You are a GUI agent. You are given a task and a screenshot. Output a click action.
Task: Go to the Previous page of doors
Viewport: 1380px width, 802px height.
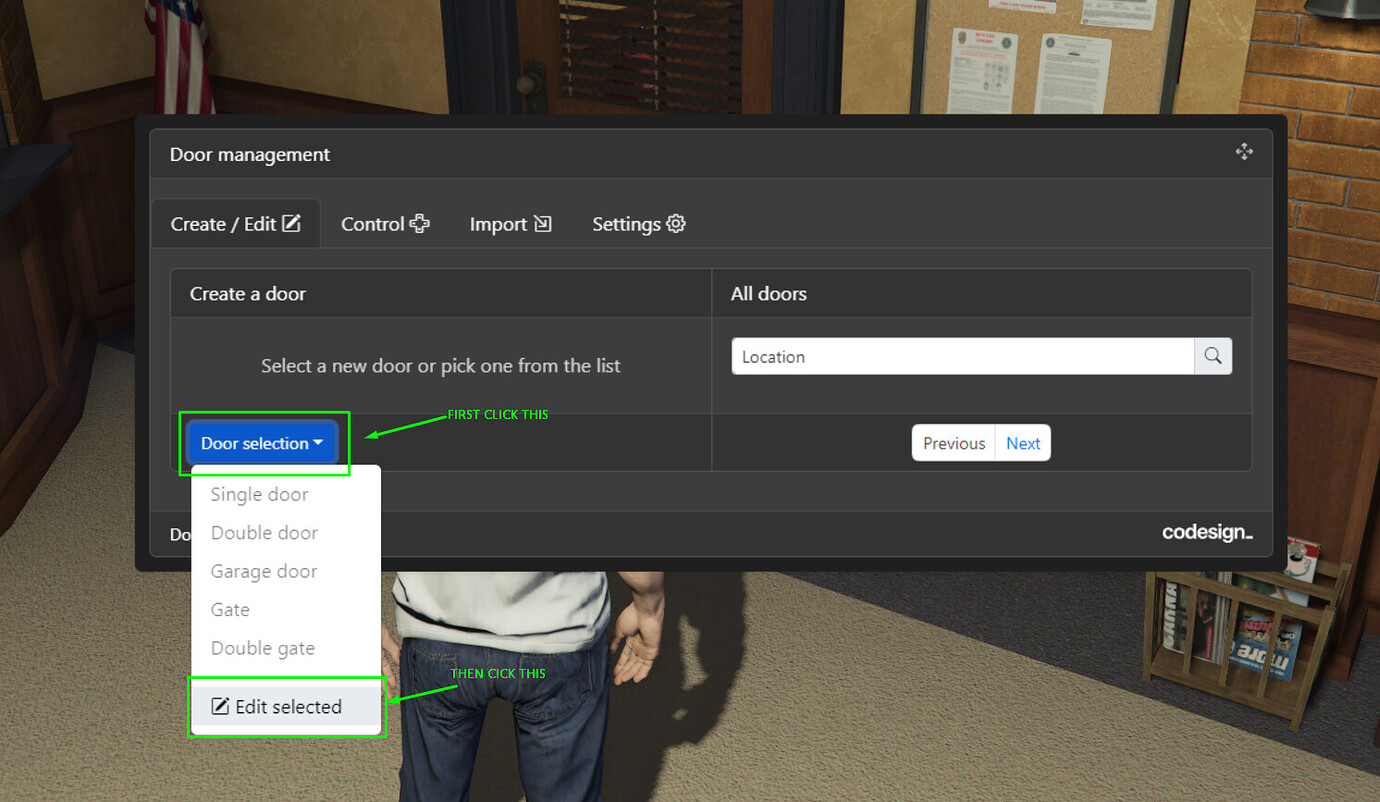953,443
